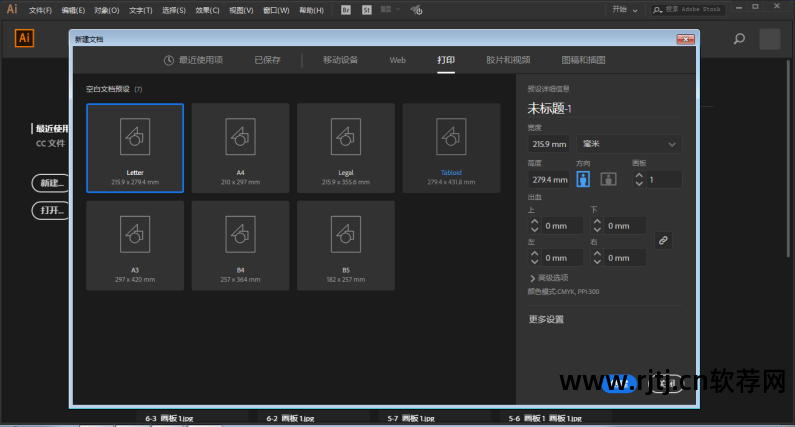Select portrait orientation icon
This screenshot has width=795, height=427.
[583, 179]
